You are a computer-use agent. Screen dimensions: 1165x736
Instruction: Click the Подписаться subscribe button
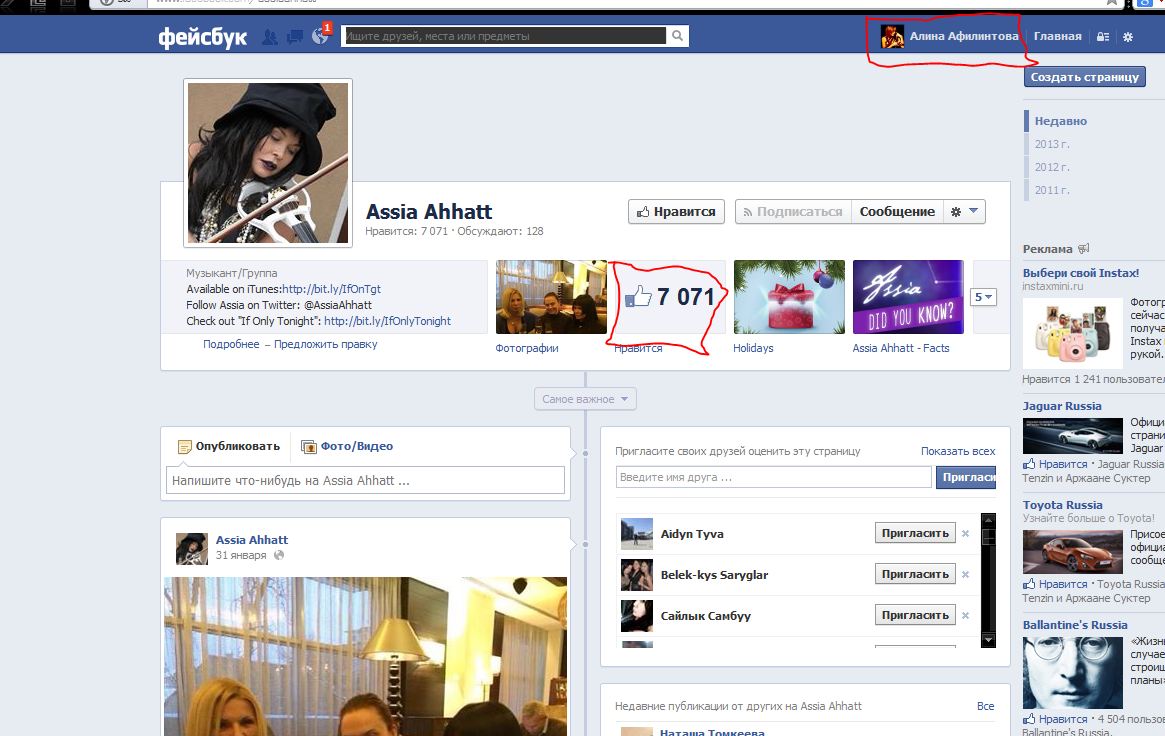tap(793, 212)
